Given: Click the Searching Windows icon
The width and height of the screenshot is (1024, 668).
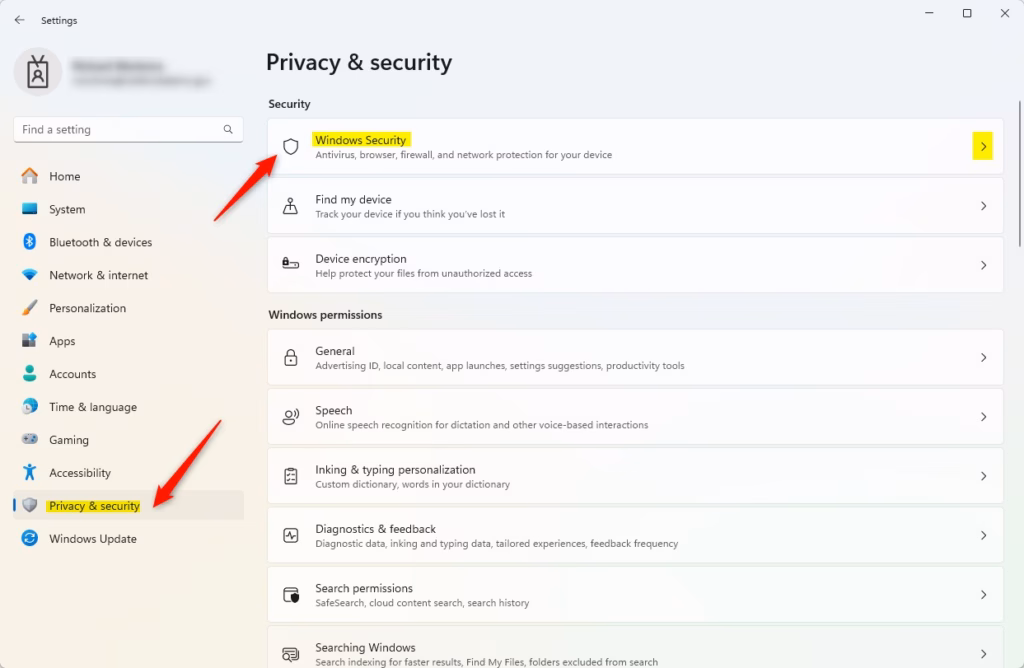Looking at the screenshot, I should coord(291,654).
